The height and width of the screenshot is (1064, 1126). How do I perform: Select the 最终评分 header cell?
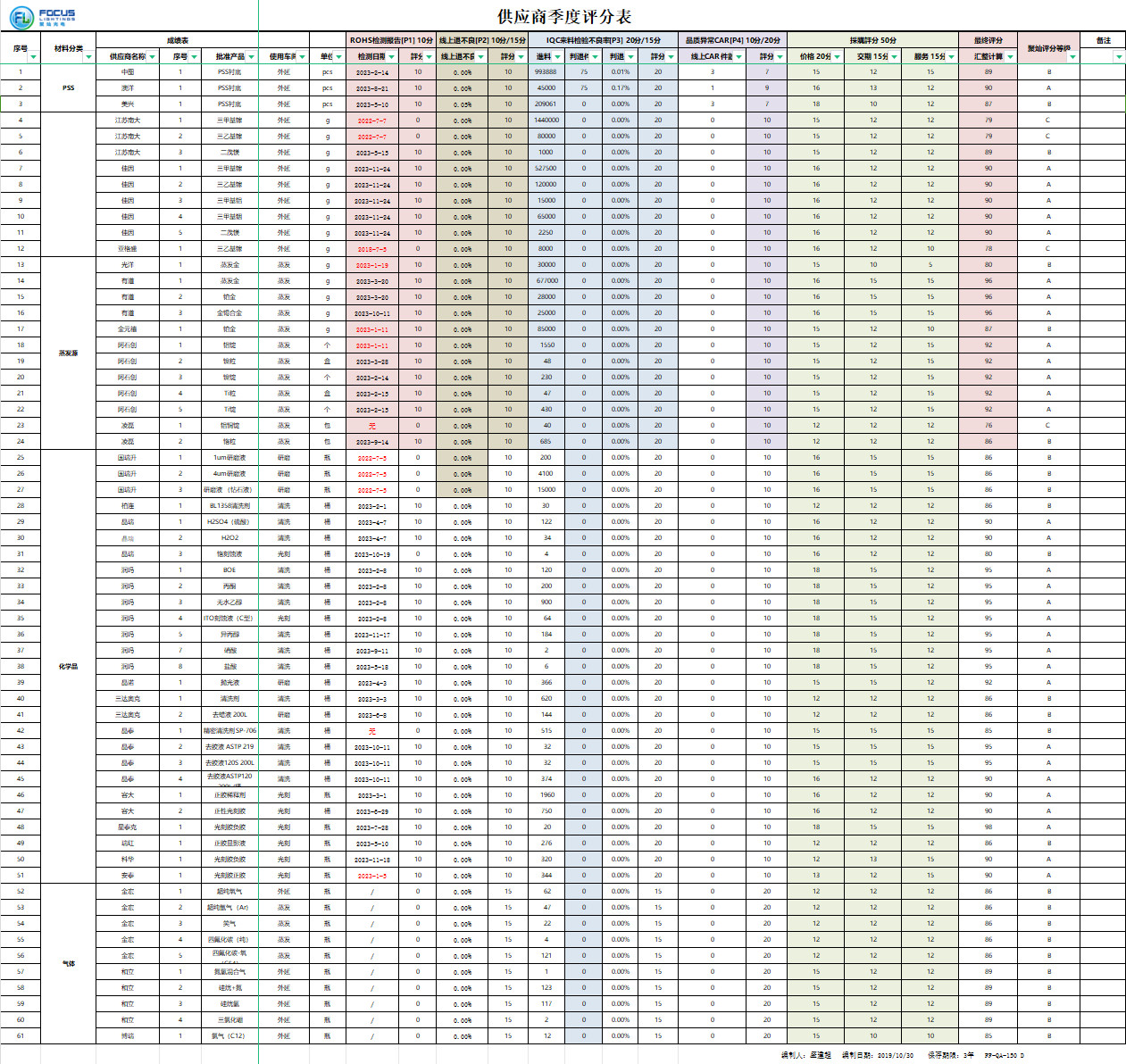pos(988,40)
